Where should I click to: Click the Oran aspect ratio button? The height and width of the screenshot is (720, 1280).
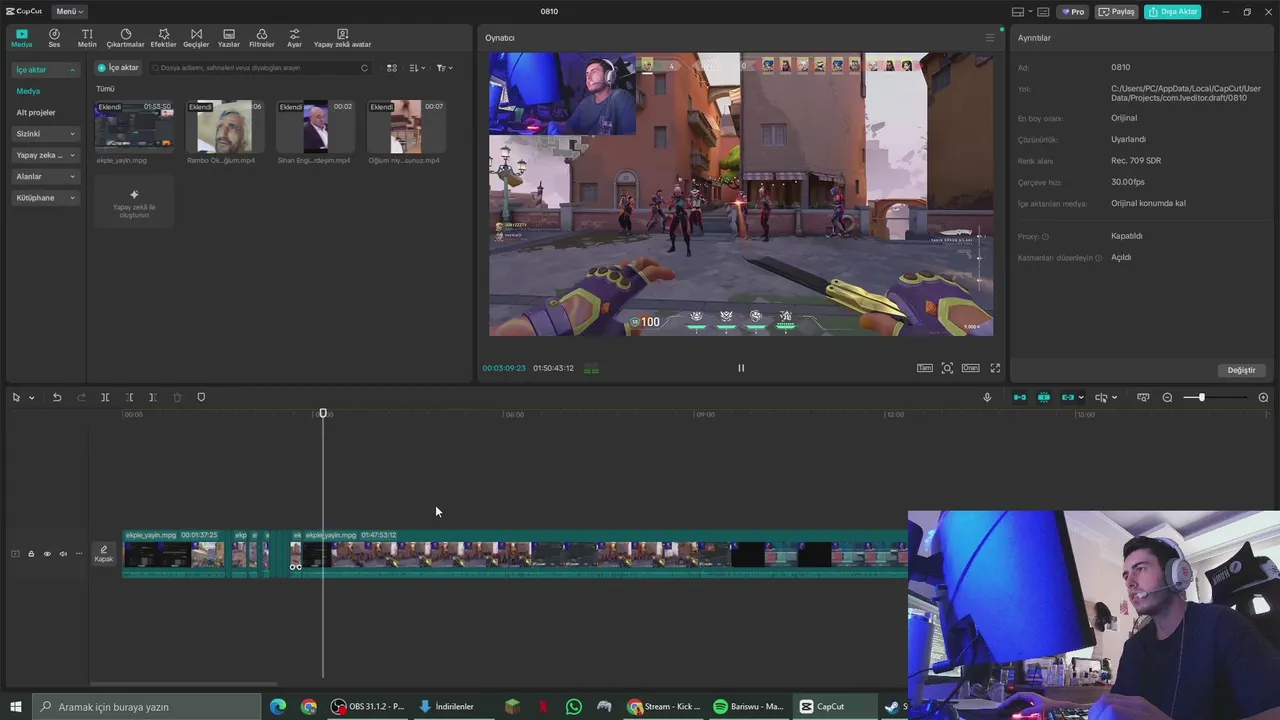click(x=970, y=368)
